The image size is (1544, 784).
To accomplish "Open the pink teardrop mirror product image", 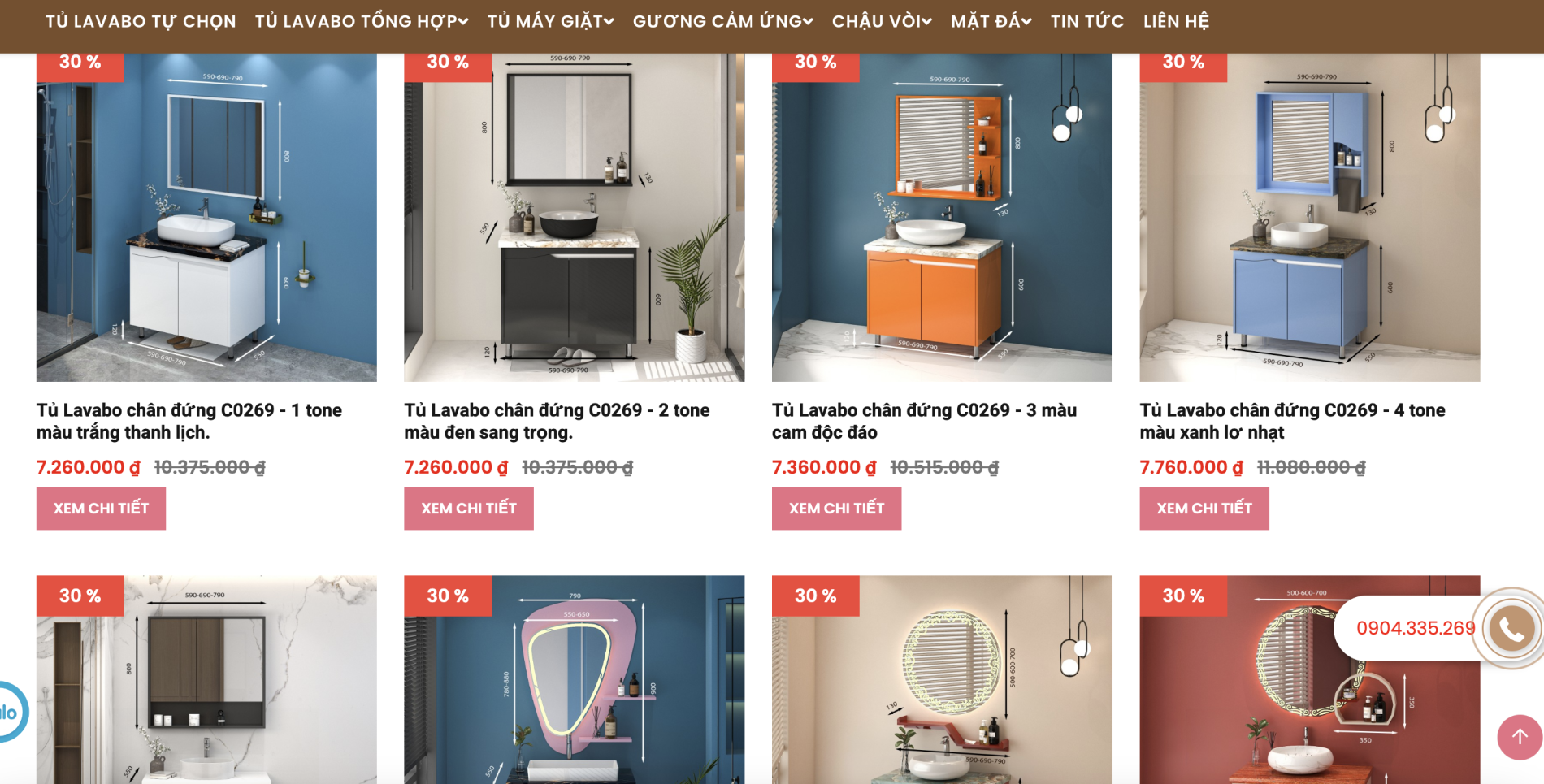I will (x=575, y=679).
